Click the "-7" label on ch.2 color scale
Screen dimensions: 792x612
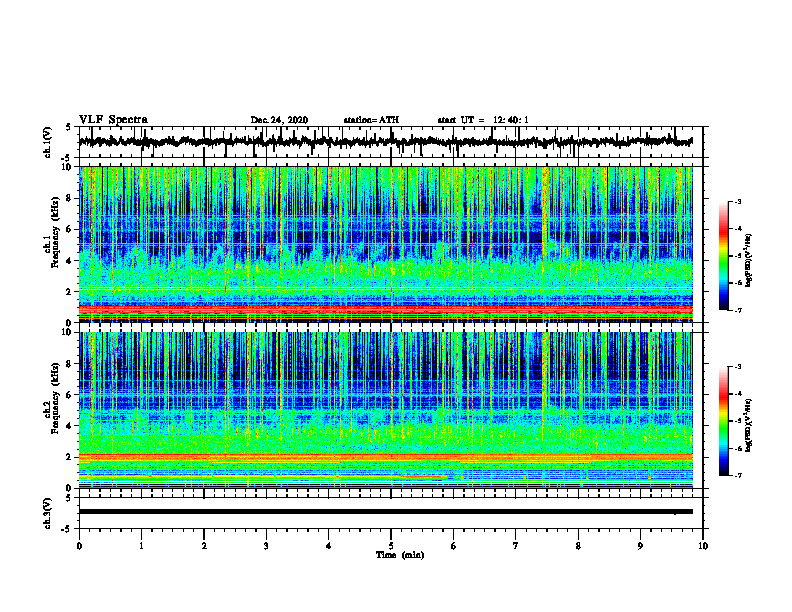pos(738,476)
